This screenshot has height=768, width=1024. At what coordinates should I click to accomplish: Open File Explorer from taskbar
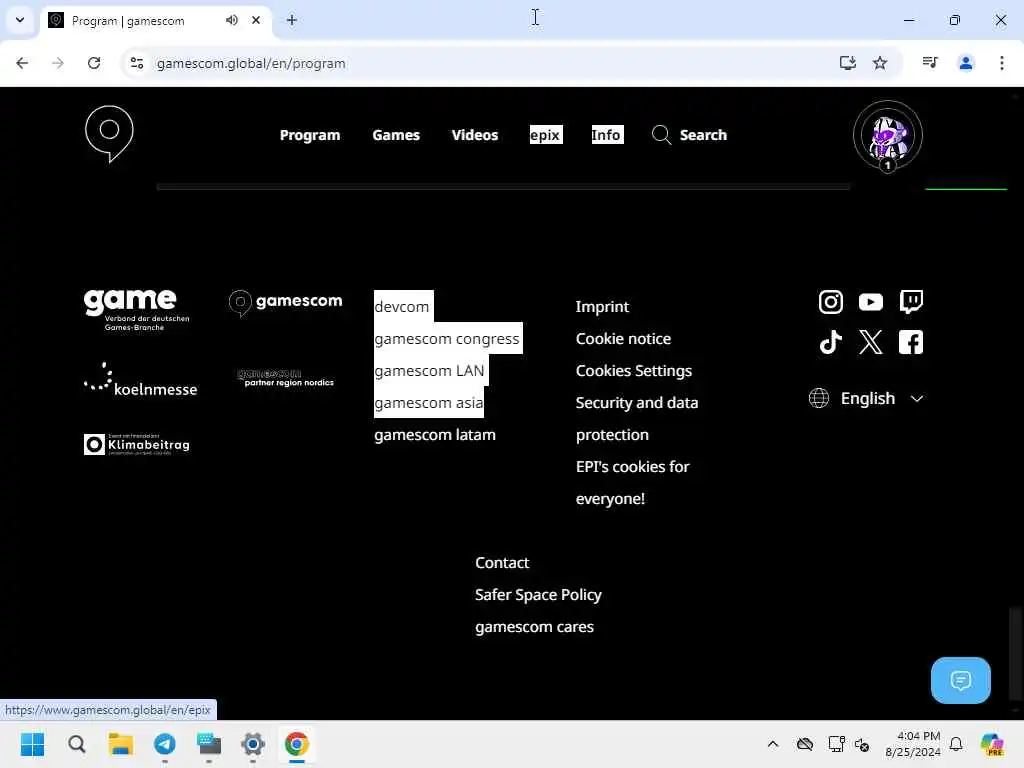[x=121, y=744]
